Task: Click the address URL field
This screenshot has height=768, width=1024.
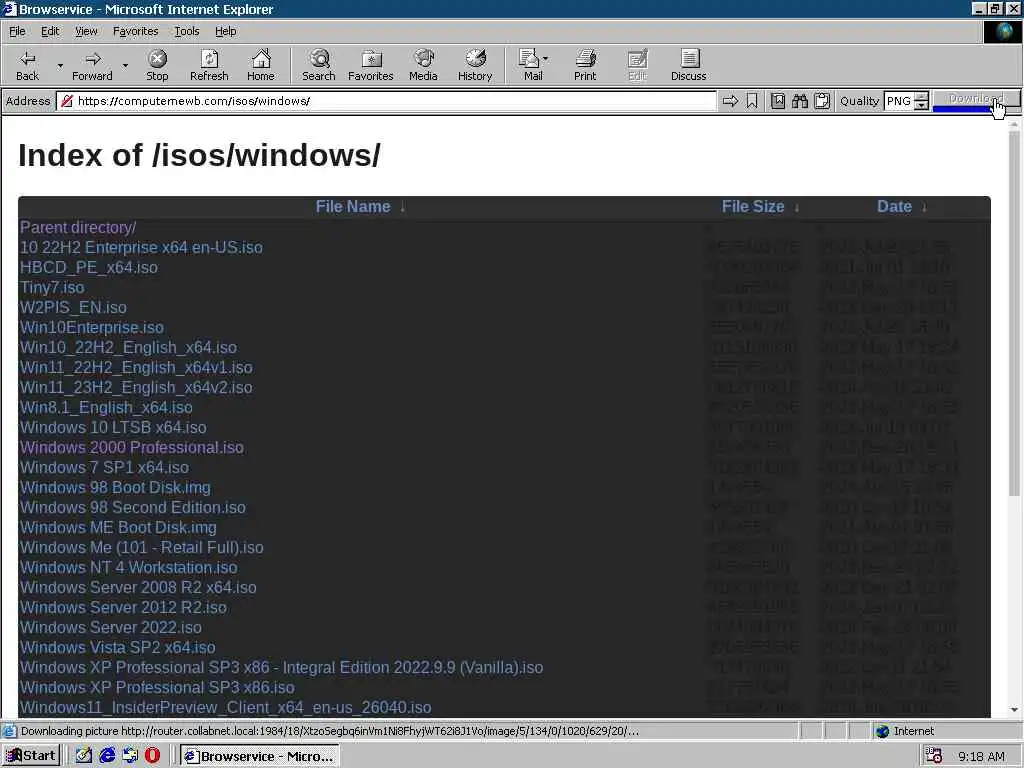Action: click(x=387, y=101)
